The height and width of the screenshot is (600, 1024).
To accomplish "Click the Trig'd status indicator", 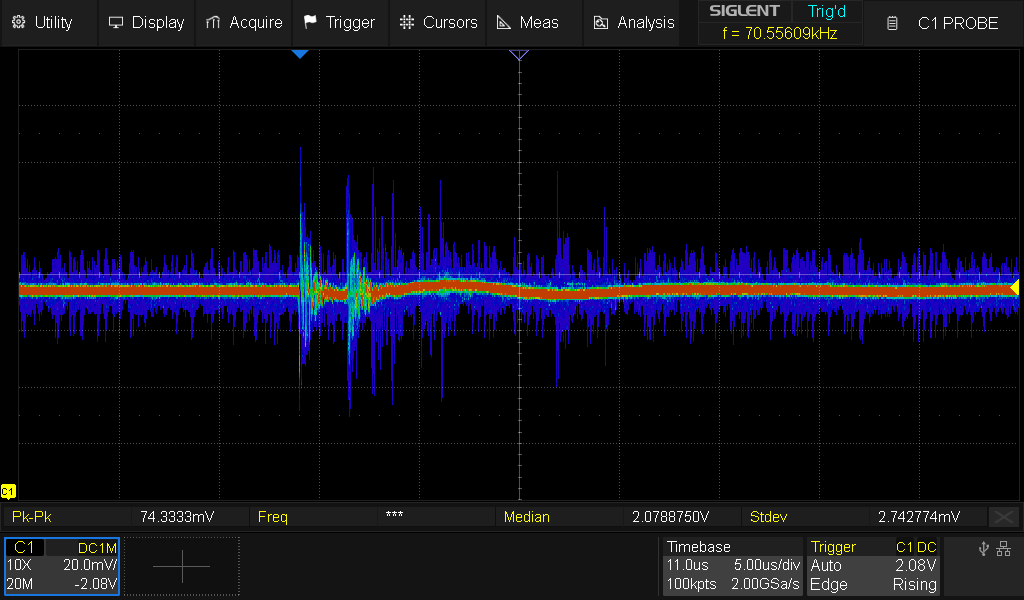I will point(826,12).
